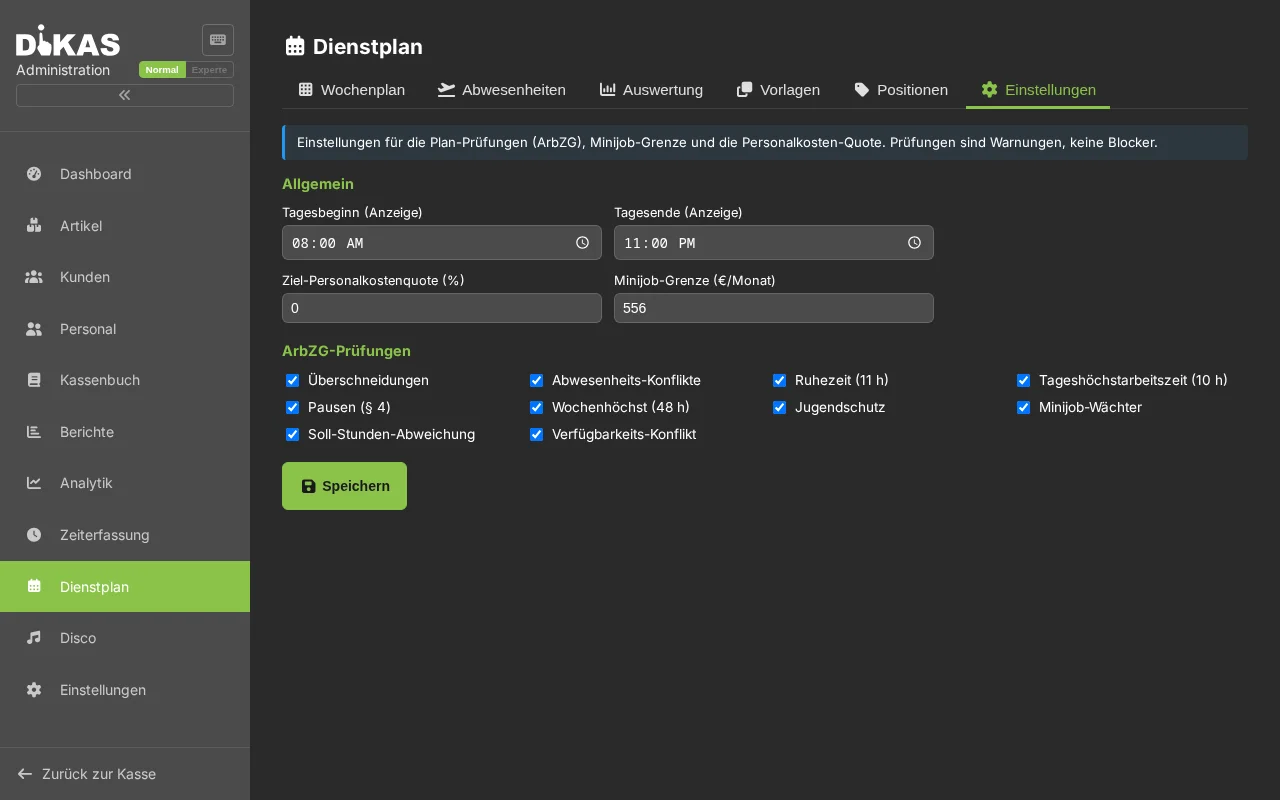
Task: Switch to Normal mode
Action: tap(162, 70)
